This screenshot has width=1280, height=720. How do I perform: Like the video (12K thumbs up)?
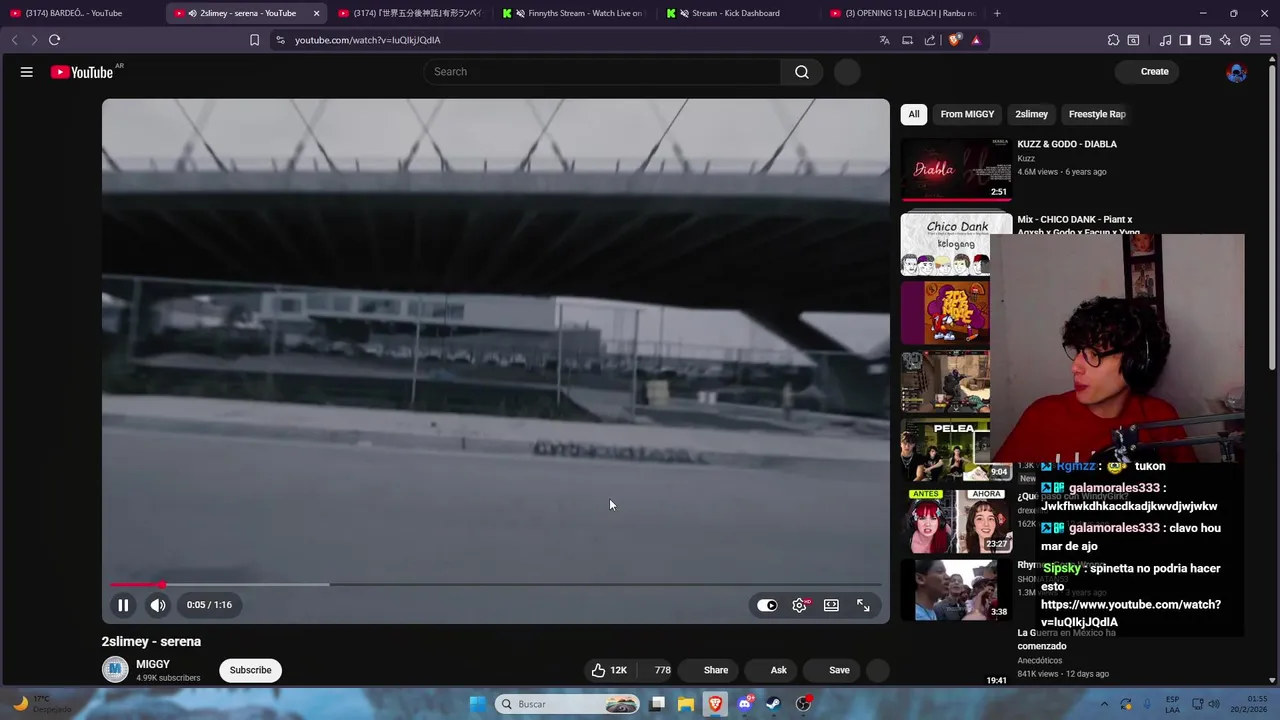pos(609,670)
